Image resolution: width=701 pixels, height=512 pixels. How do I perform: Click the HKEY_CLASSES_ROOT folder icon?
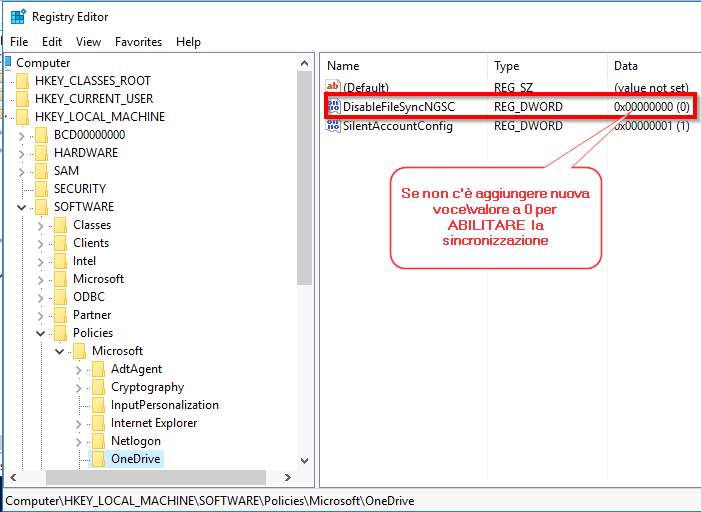[x=22, y=81]
